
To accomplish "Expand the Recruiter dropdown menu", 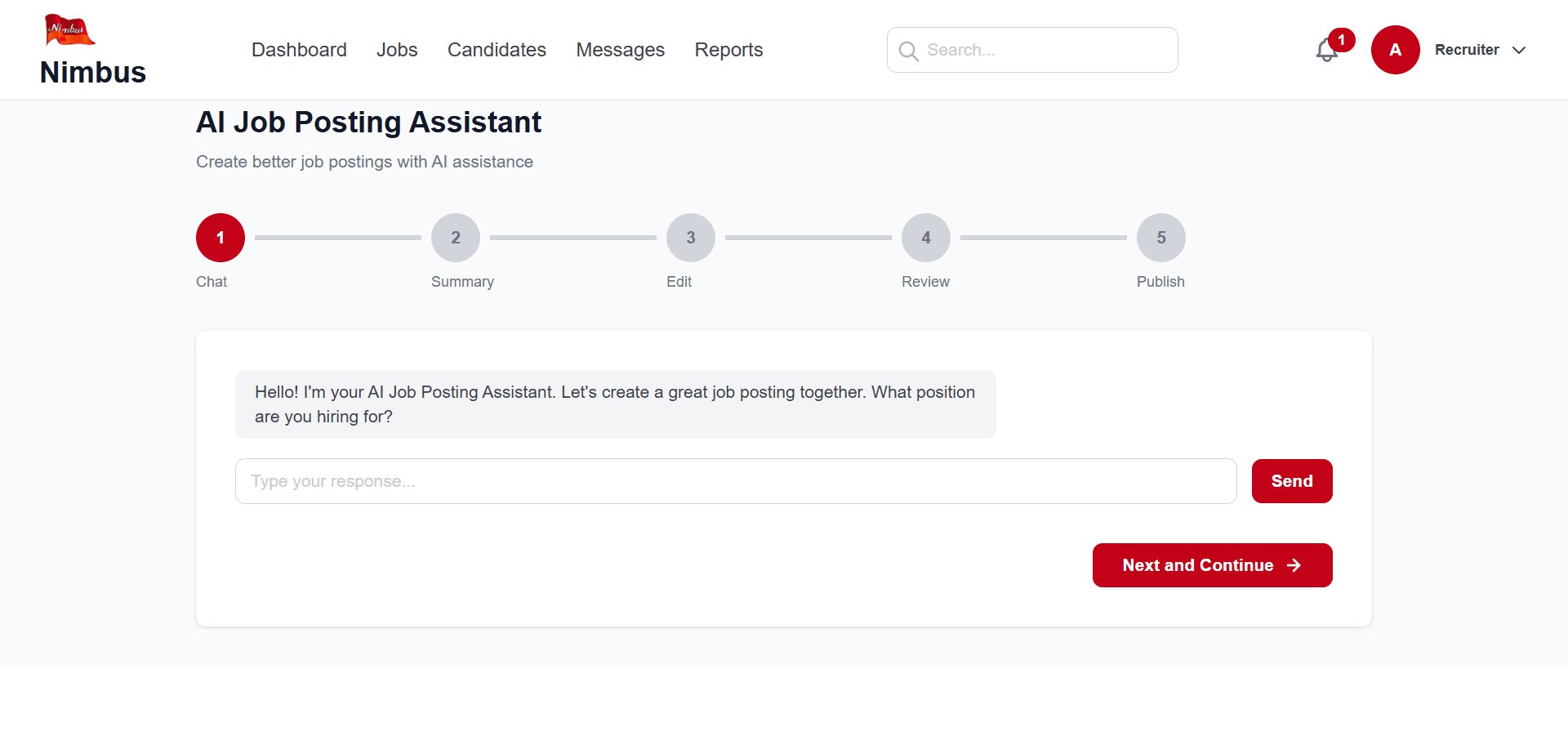I will tap(1480, 50).
